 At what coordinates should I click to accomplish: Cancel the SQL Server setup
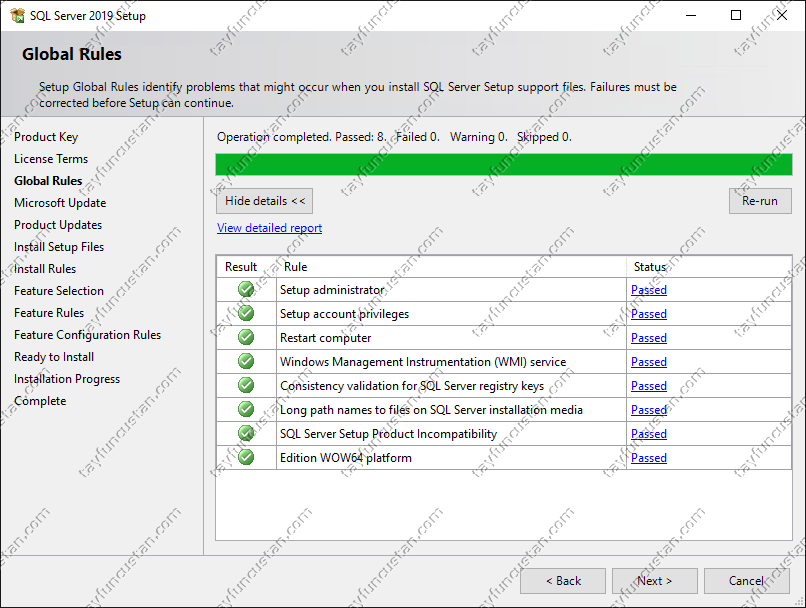[x=746, y=581]
